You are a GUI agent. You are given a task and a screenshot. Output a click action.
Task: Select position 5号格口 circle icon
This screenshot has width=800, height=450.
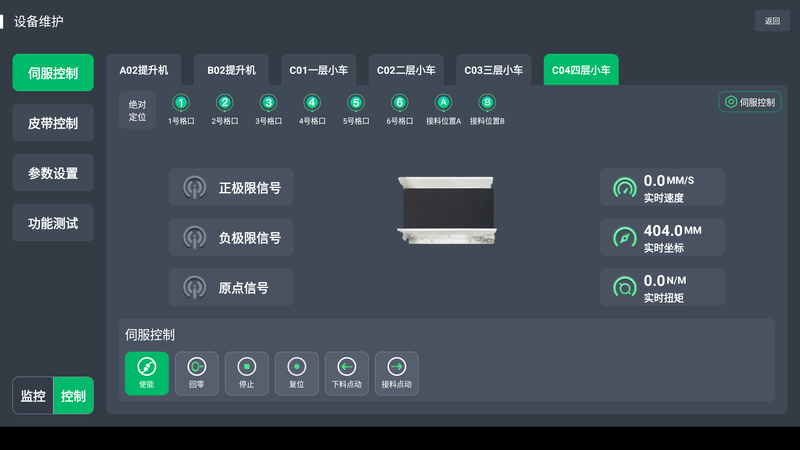(356, 103)
